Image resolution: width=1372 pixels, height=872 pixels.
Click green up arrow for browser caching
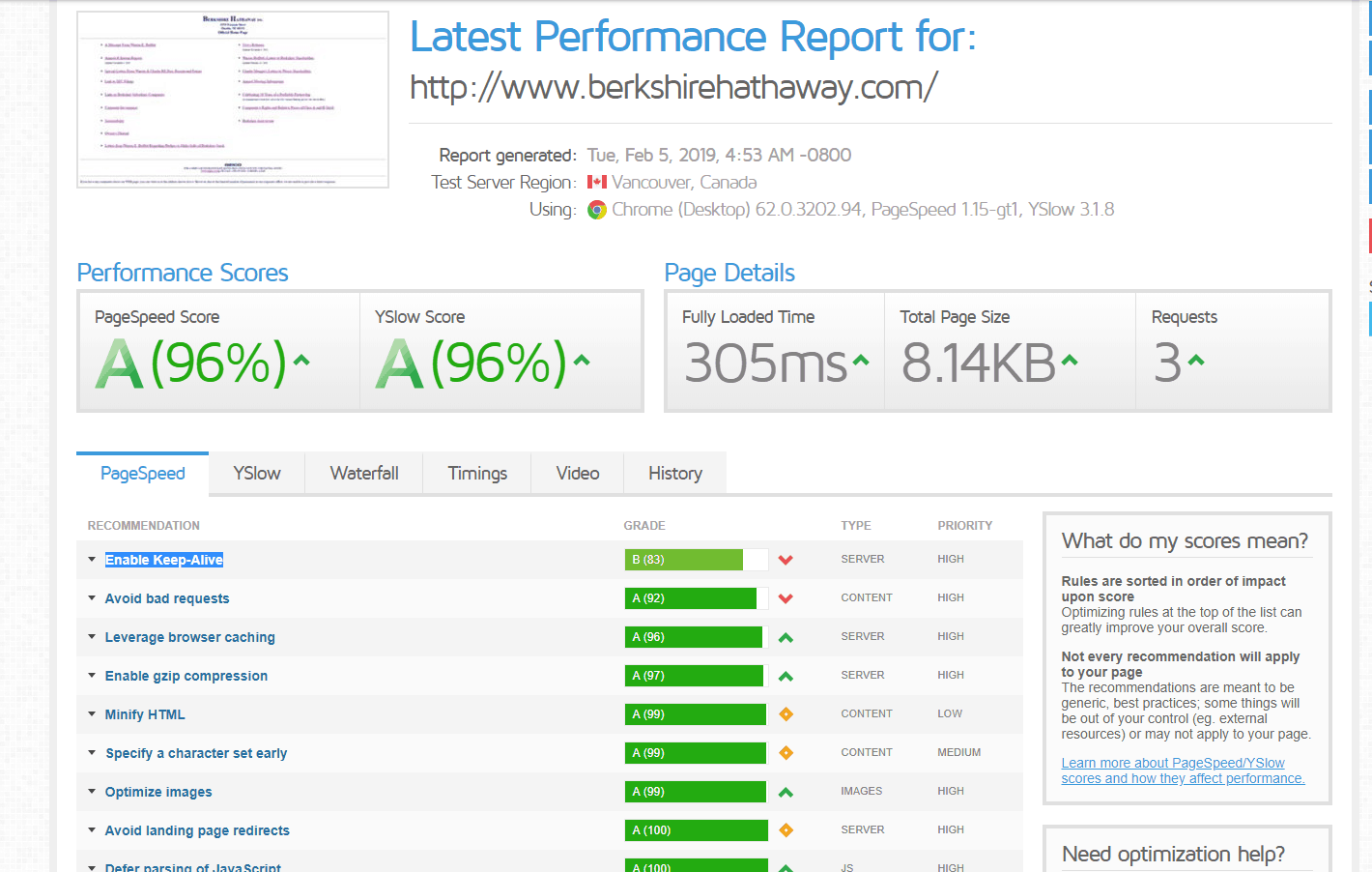pyautogui.click(x=786, y=637)
